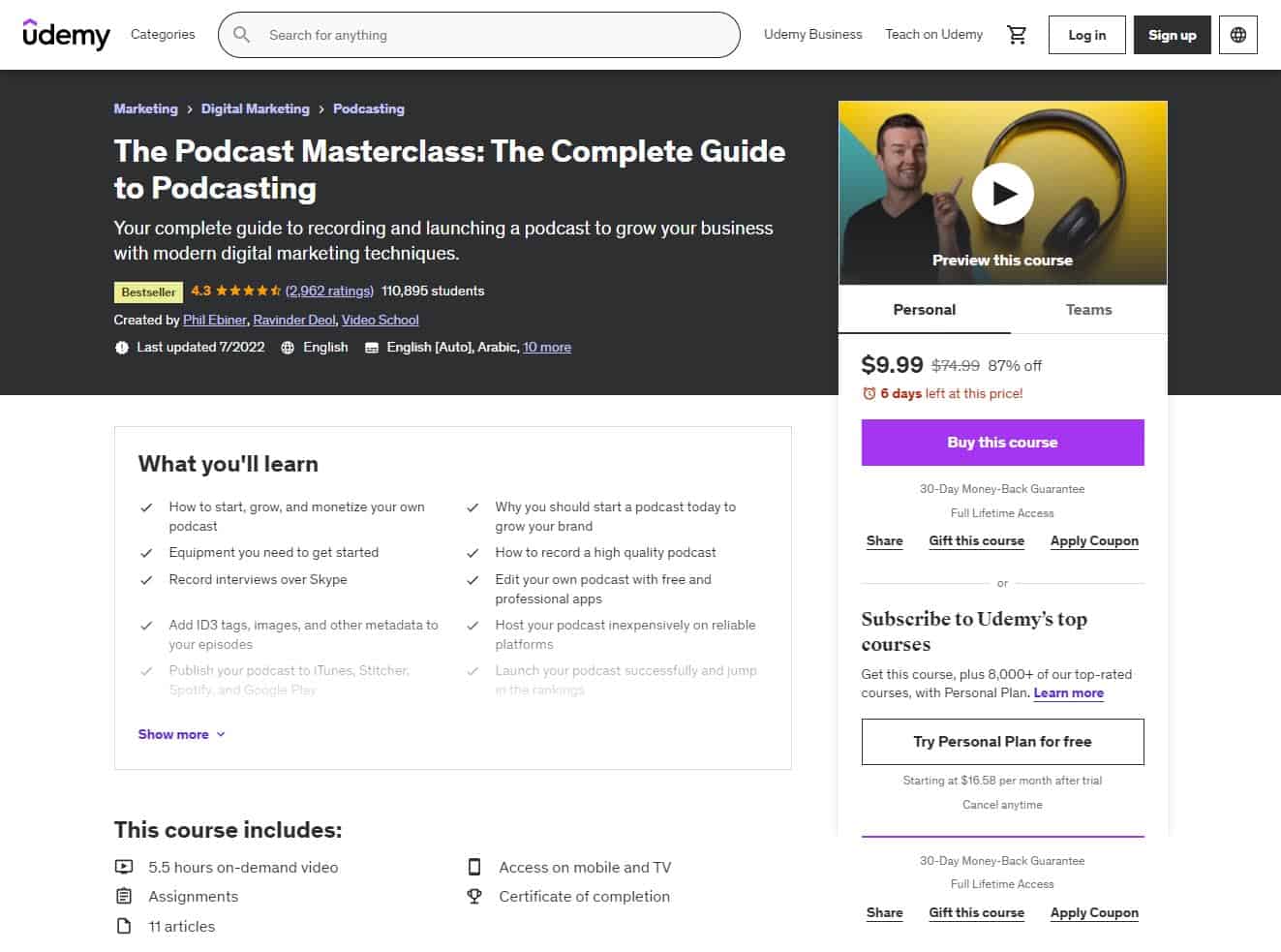Click the lower Apply Coupon link
The image size is (1281, 952).
pyautogui.click(x=1094, y=913)
